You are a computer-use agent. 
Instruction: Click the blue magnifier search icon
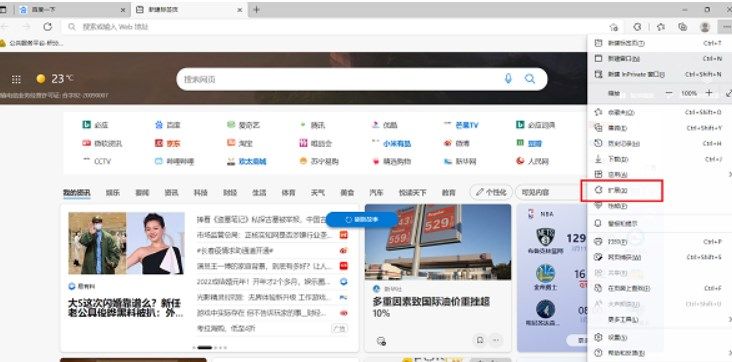pyautogui.click(x=530, y=79)
